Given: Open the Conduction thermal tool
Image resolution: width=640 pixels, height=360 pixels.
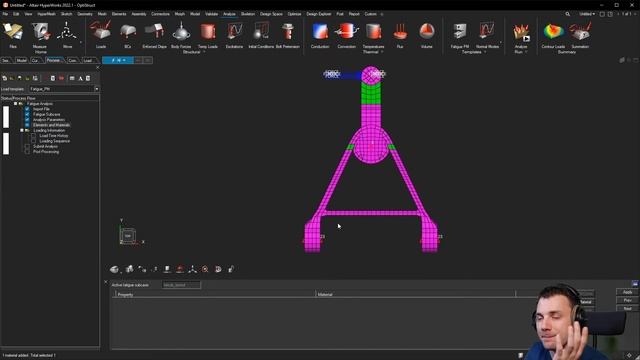Looking at the screenshot, I should 320,32.
